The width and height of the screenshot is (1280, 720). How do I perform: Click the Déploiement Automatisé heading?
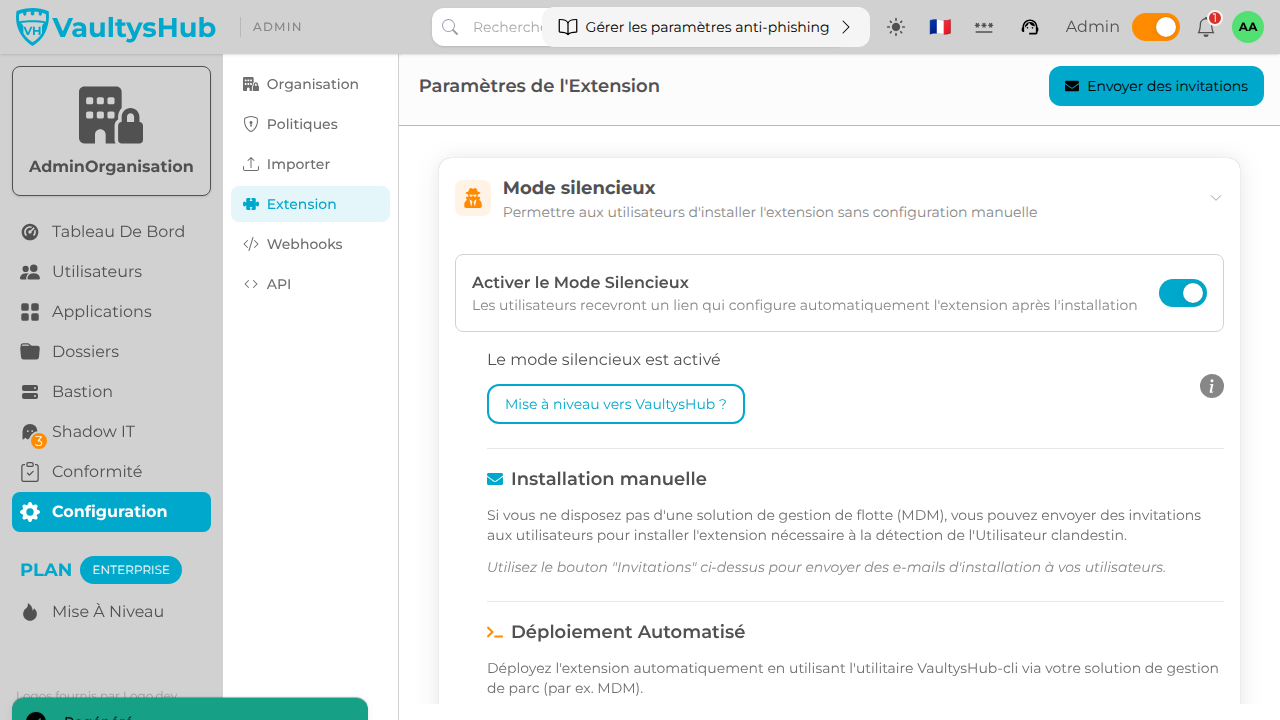[628, 632]
